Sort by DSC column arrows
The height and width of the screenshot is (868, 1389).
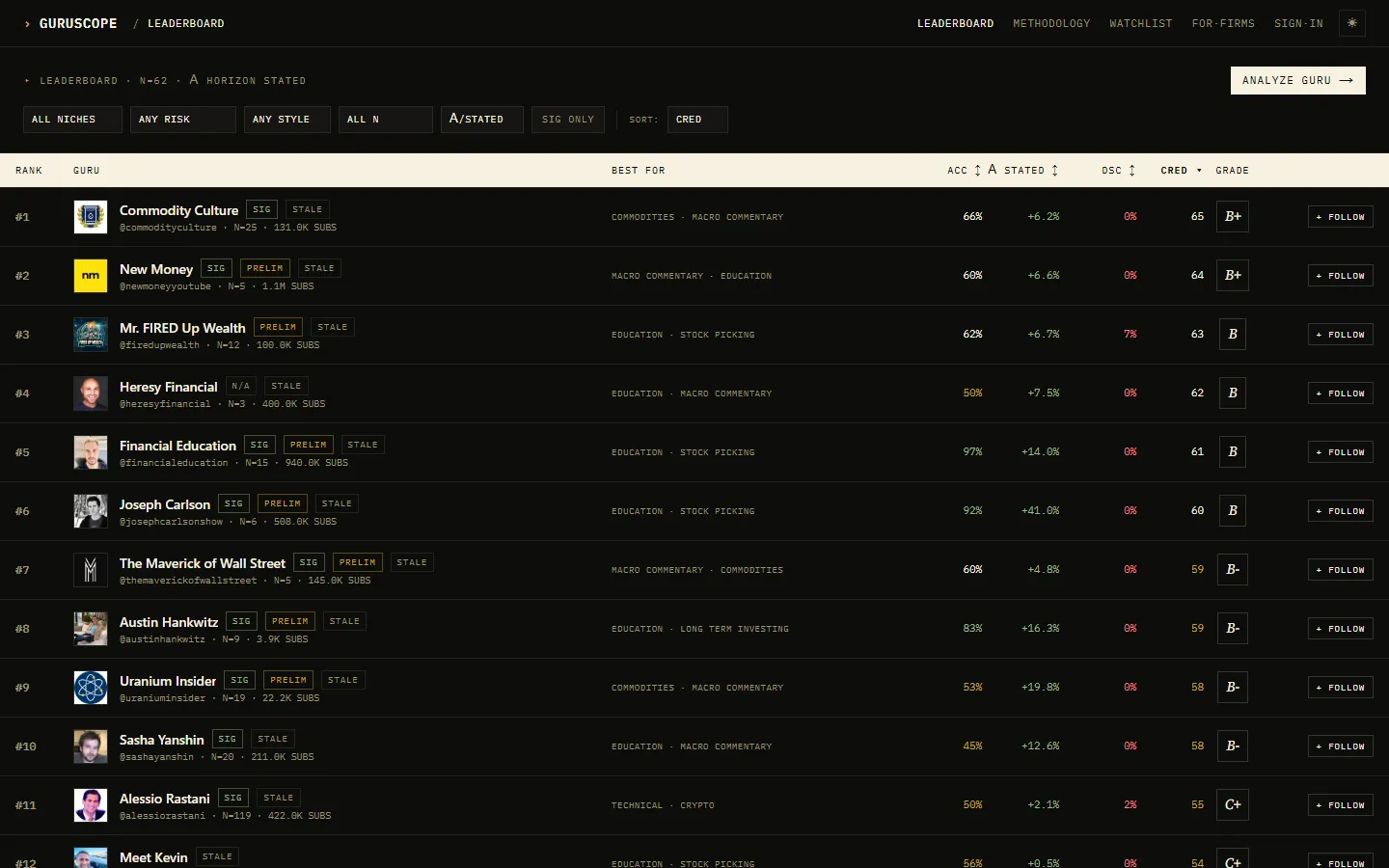pos(1131,171)
